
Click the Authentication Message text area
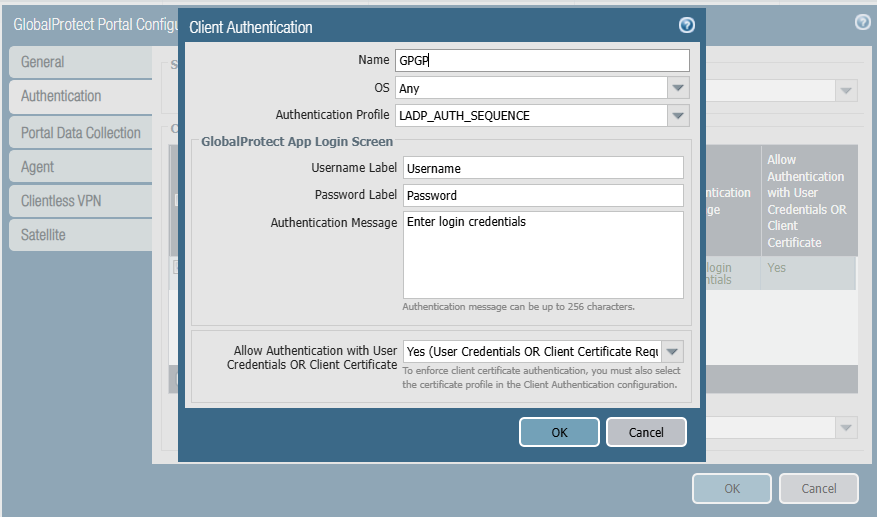point(543,255)
